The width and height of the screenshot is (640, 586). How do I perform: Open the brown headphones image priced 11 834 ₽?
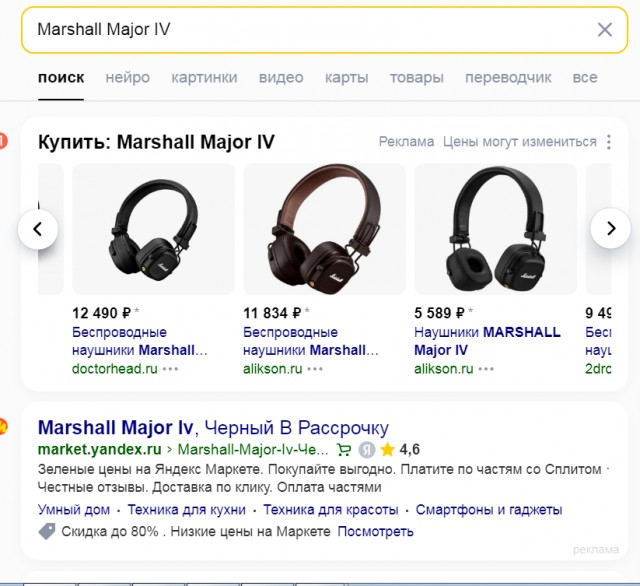(324, 229)
